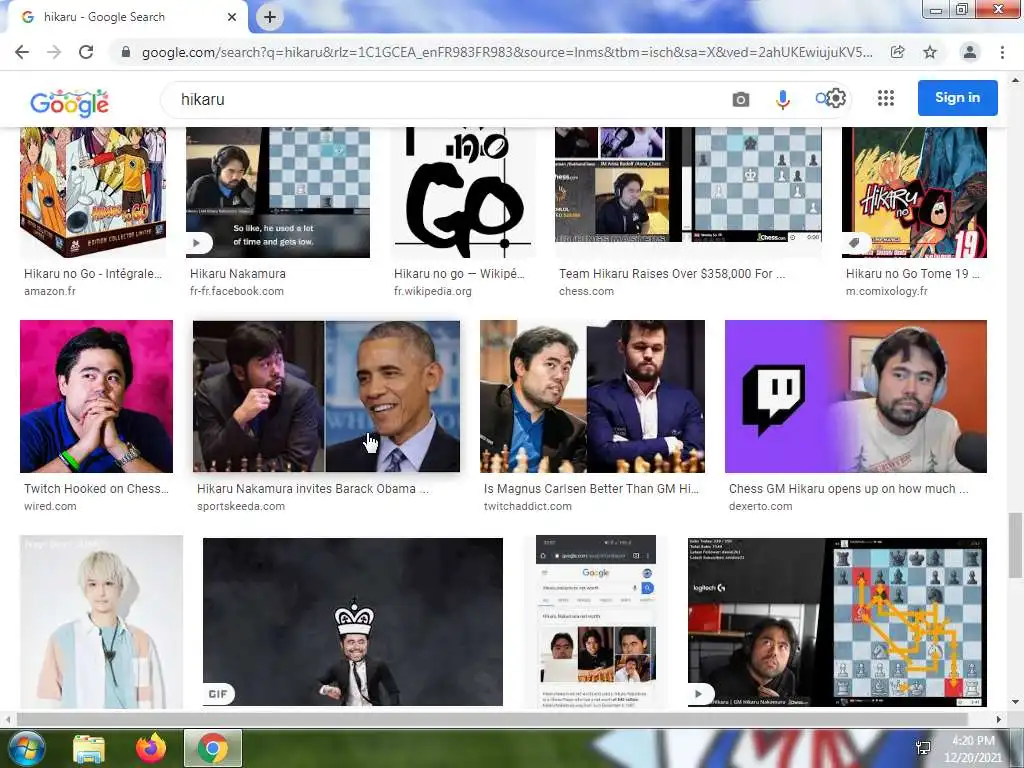
Task: Open a new browser tab
Action: click(x=270, y=17)
